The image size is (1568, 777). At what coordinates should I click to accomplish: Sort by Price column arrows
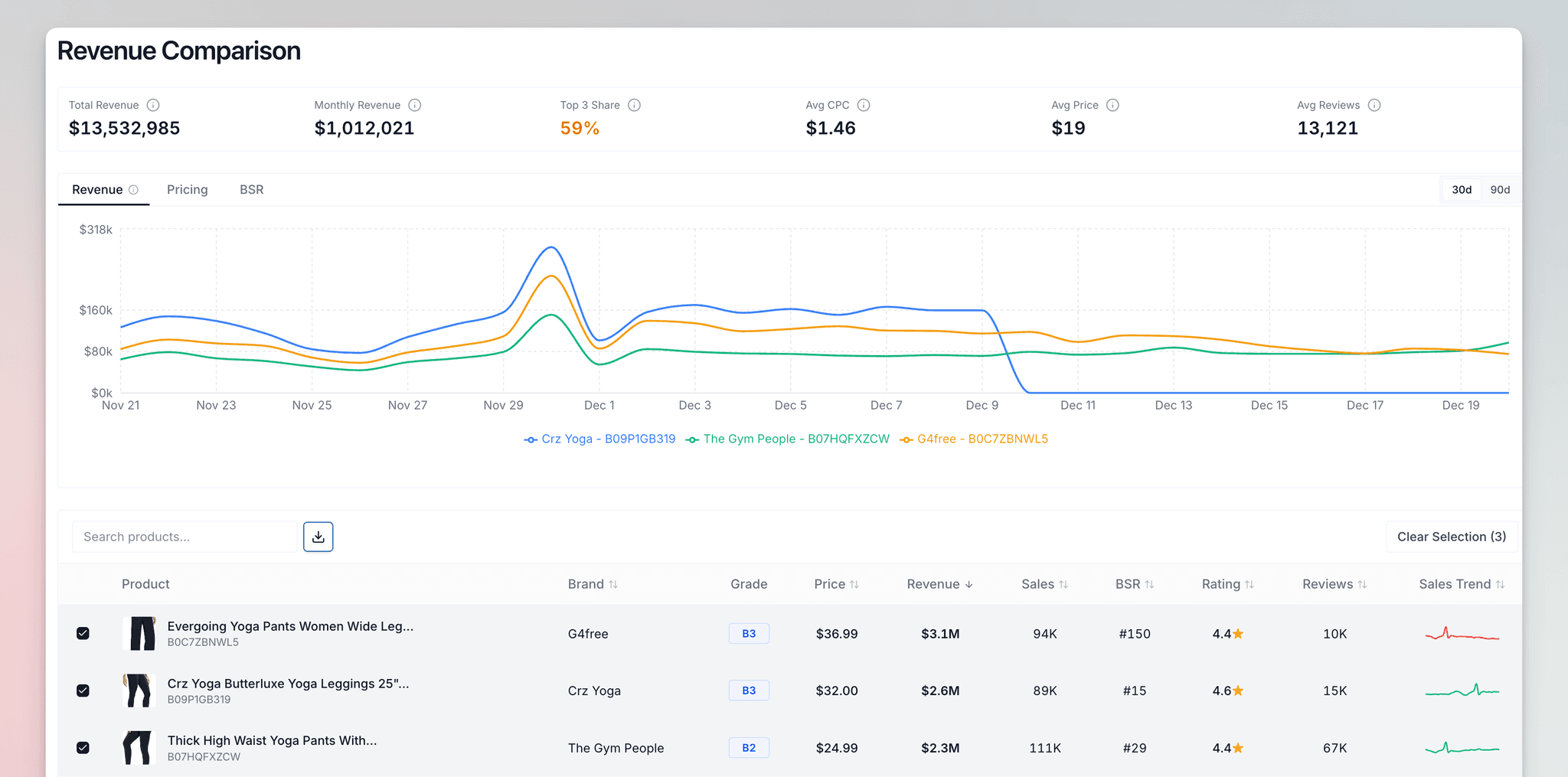tap(854, 584)
